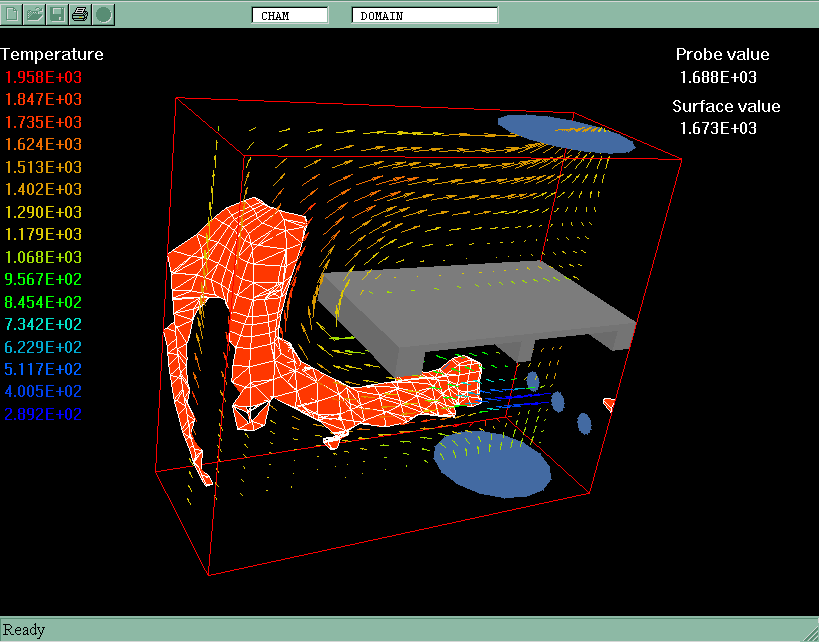Click the DOMAIN text field
This screenshot has height=642, width=819.
coord(424,15)
